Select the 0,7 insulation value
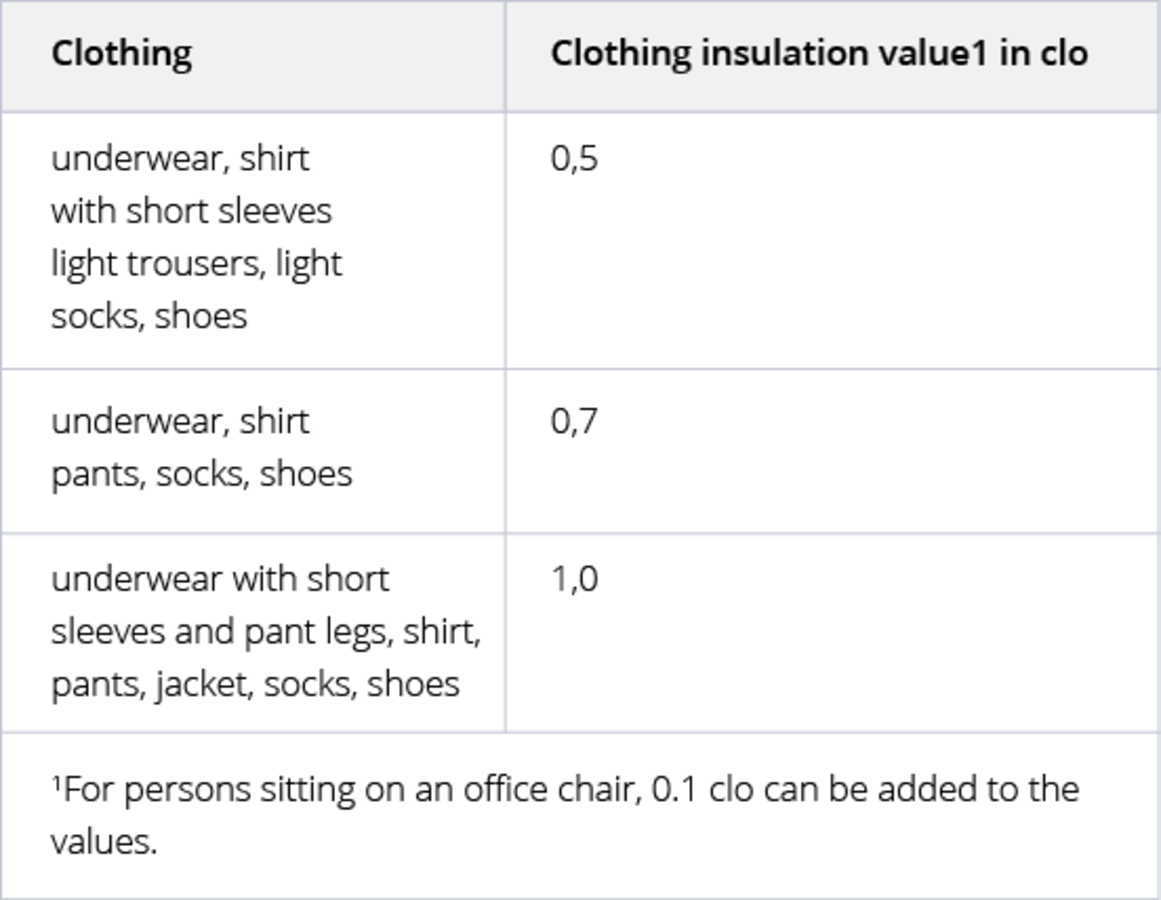This screenshot has width=1161, height=900. click(574, 421)
